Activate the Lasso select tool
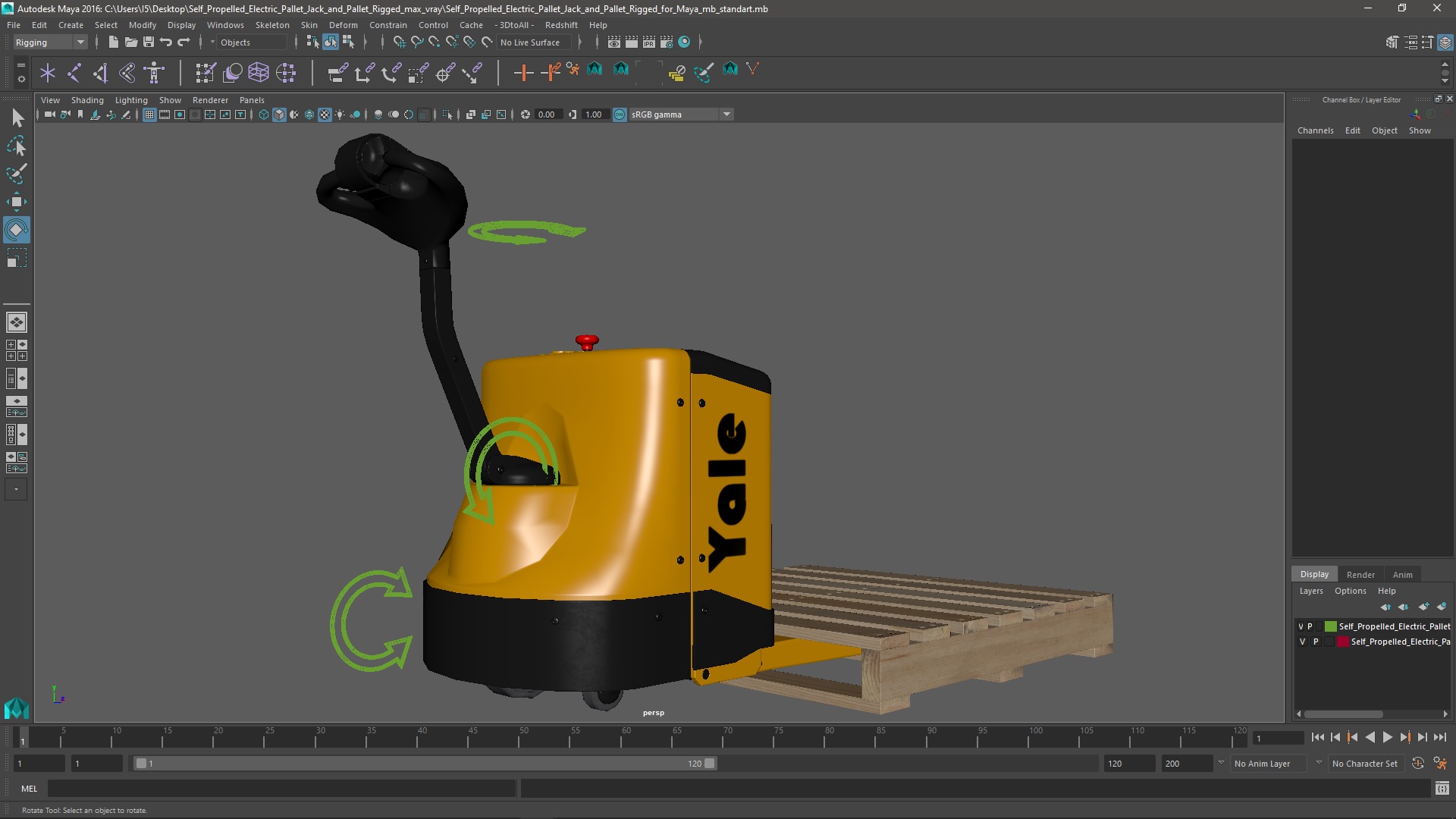Viewport: 1456px width, 819px height. click(x=17, y=146)
